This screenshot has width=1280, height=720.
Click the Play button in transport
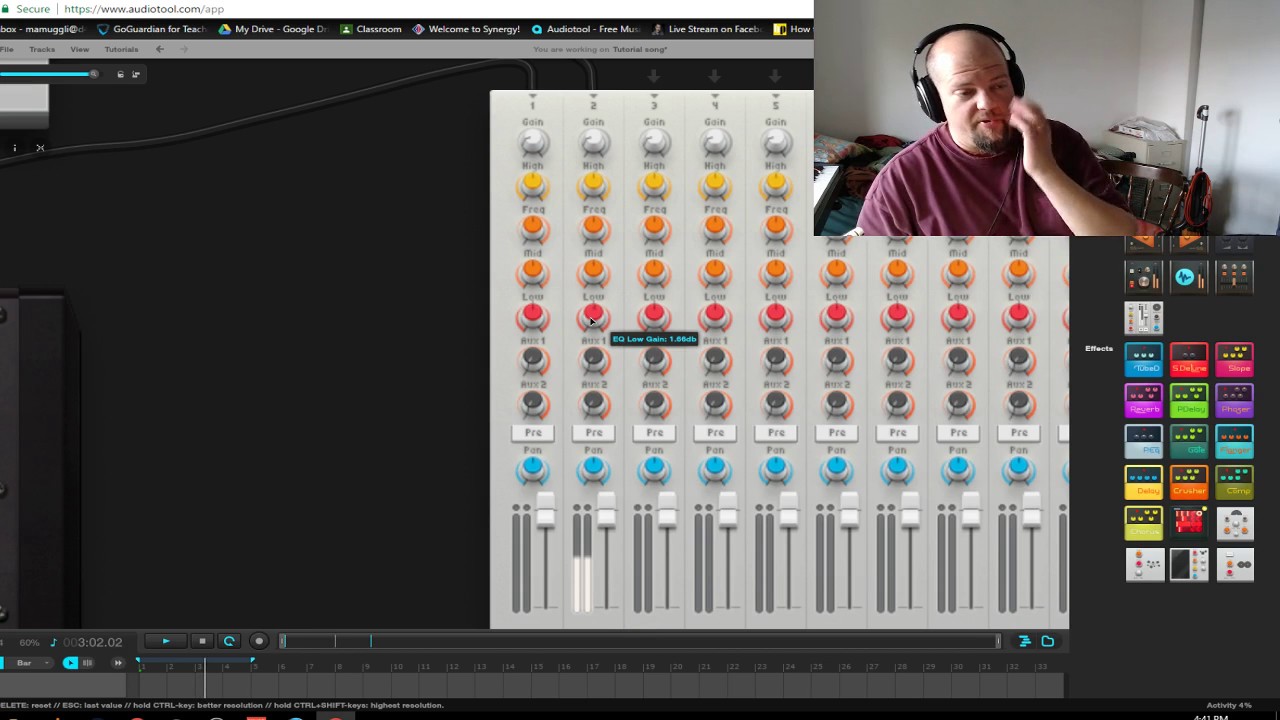[x=166, y=641]
